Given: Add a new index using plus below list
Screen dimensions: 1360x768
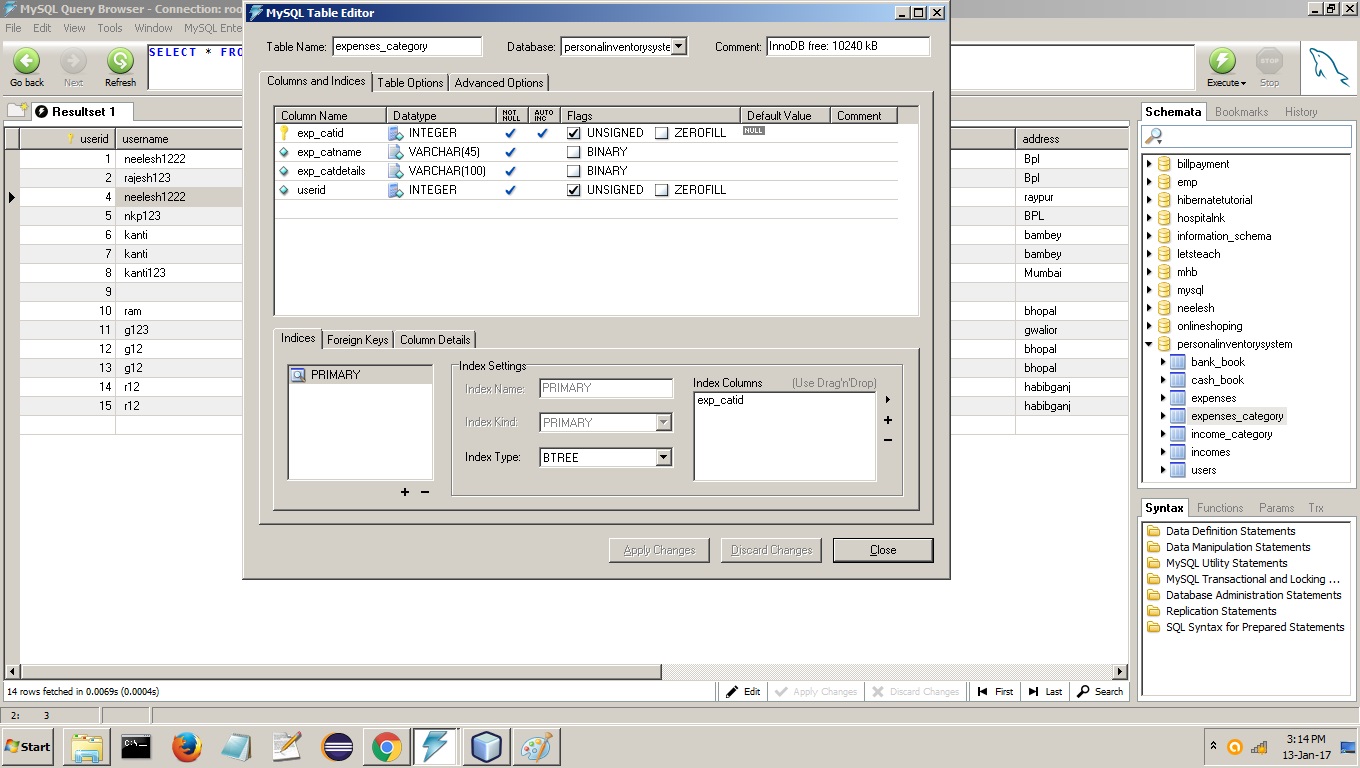Looking at the screenshot, I should [405, 492].
